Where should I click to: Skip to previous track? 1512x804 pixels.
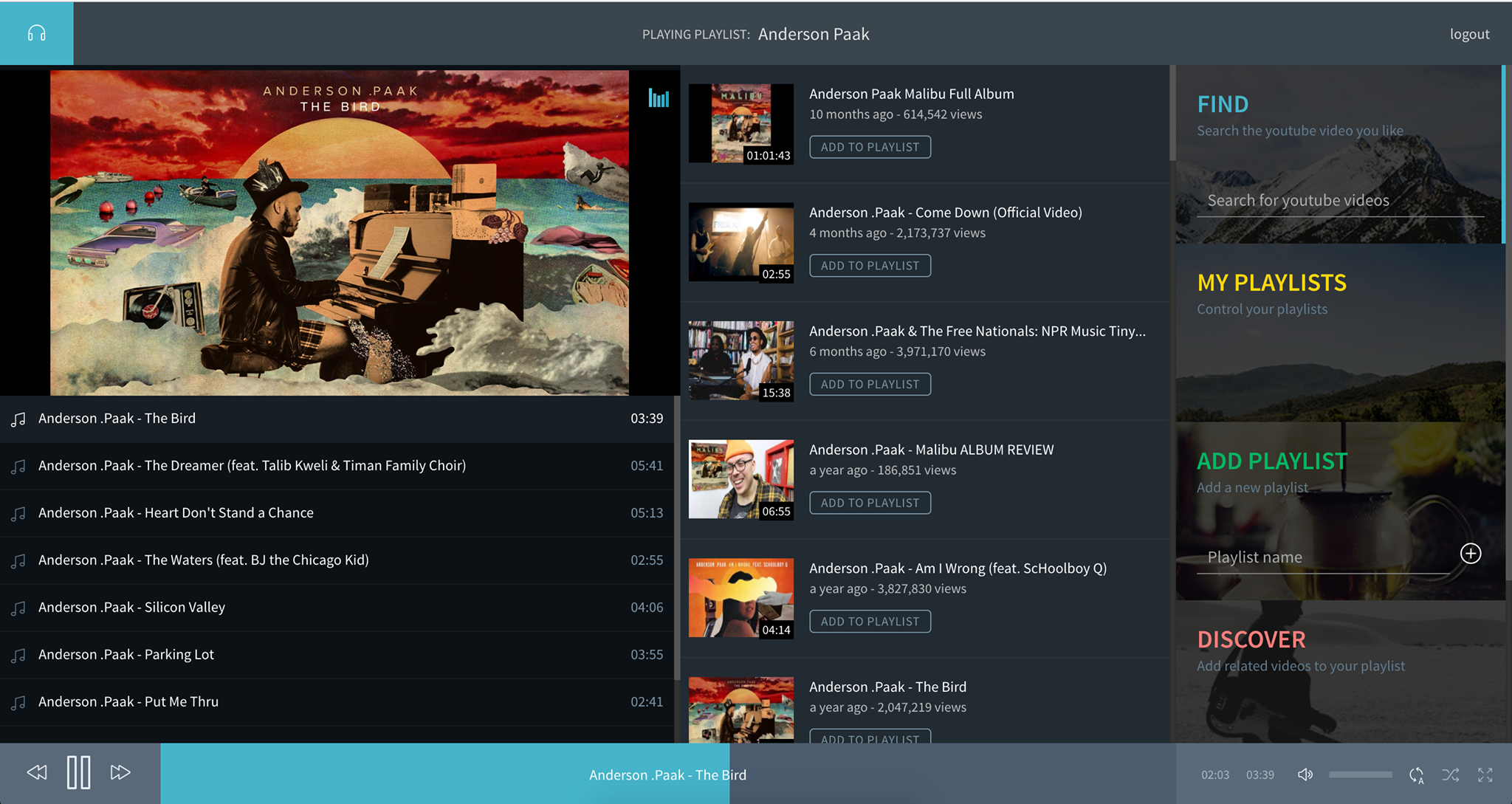coord(37,772)
